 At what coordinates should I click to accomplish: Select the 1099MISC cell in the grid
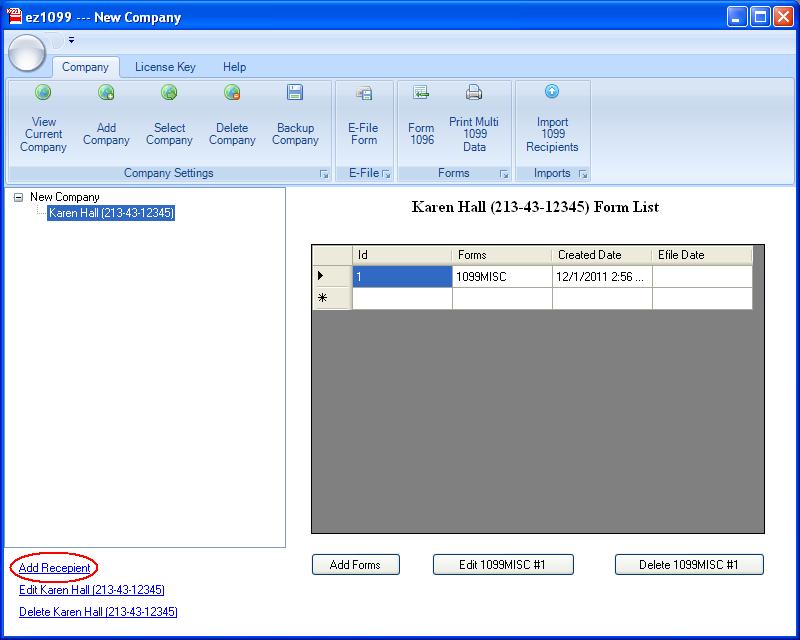(x=502, y=276)
